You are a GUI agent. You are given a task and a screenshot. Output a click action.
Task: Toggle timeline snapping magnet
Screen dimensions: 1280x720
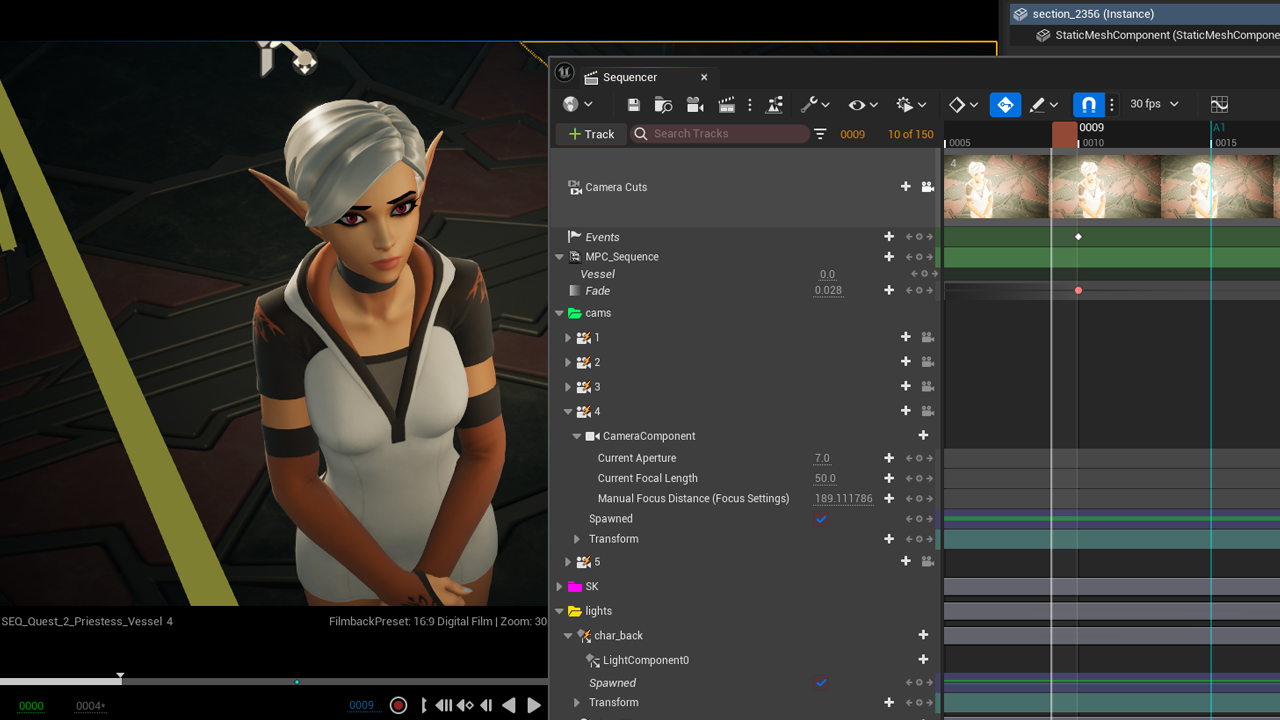click(1088, 105)
